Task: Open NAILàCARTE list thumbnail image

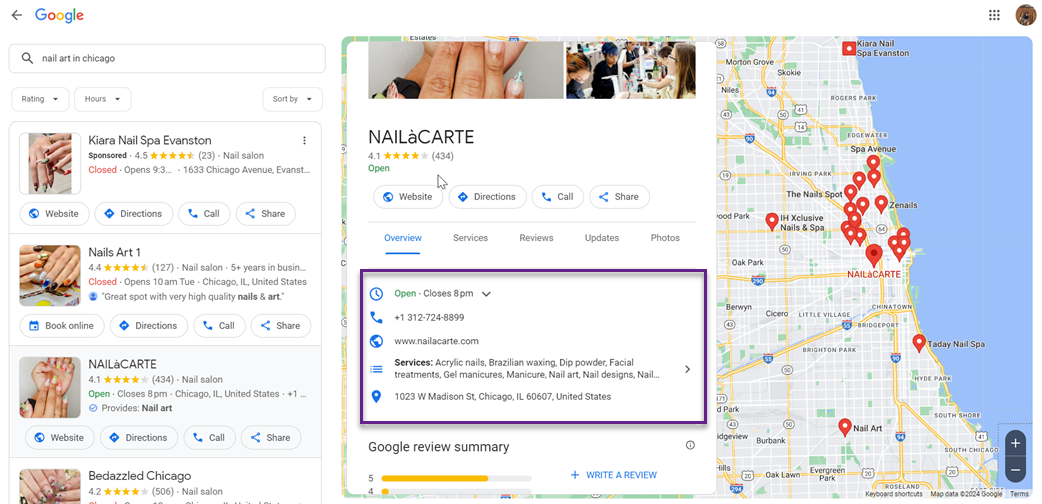Action: (x=50, y=388)
